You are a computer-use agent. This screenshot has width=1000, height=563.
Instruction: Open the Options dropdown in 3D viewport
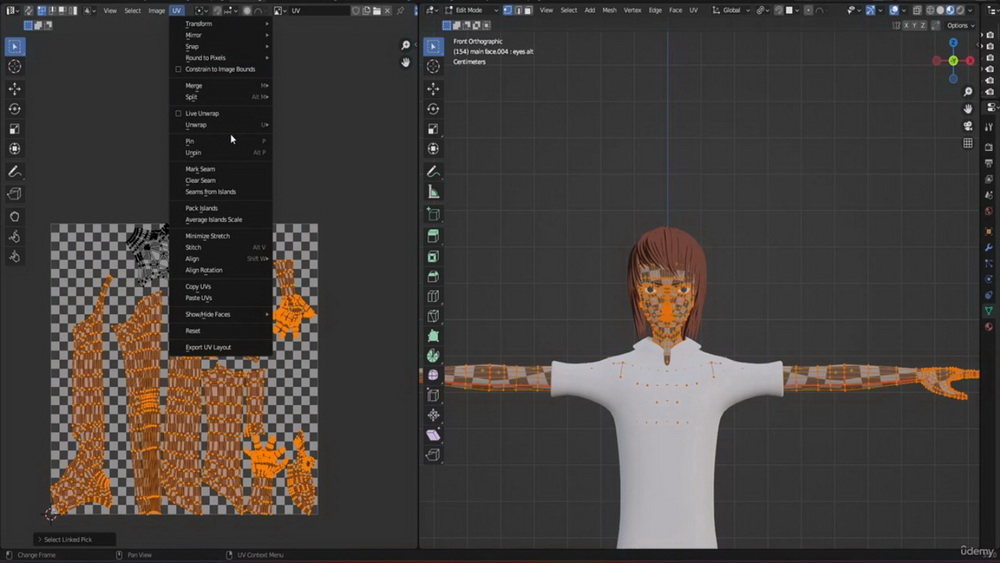pos(960,26)
